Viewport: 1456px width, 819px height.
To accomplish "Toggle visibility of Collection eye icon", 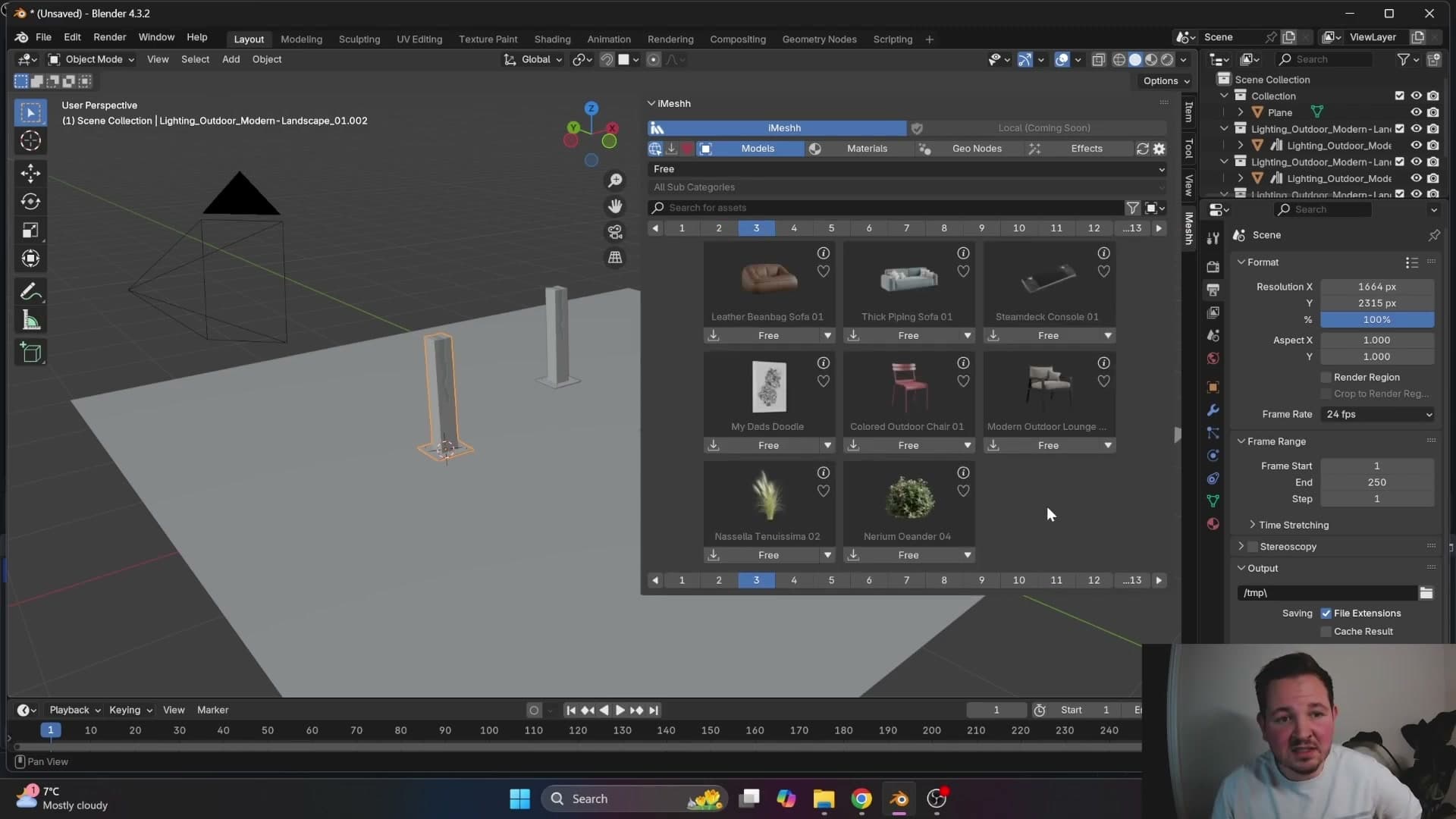I will click(x=1416, y=96).
